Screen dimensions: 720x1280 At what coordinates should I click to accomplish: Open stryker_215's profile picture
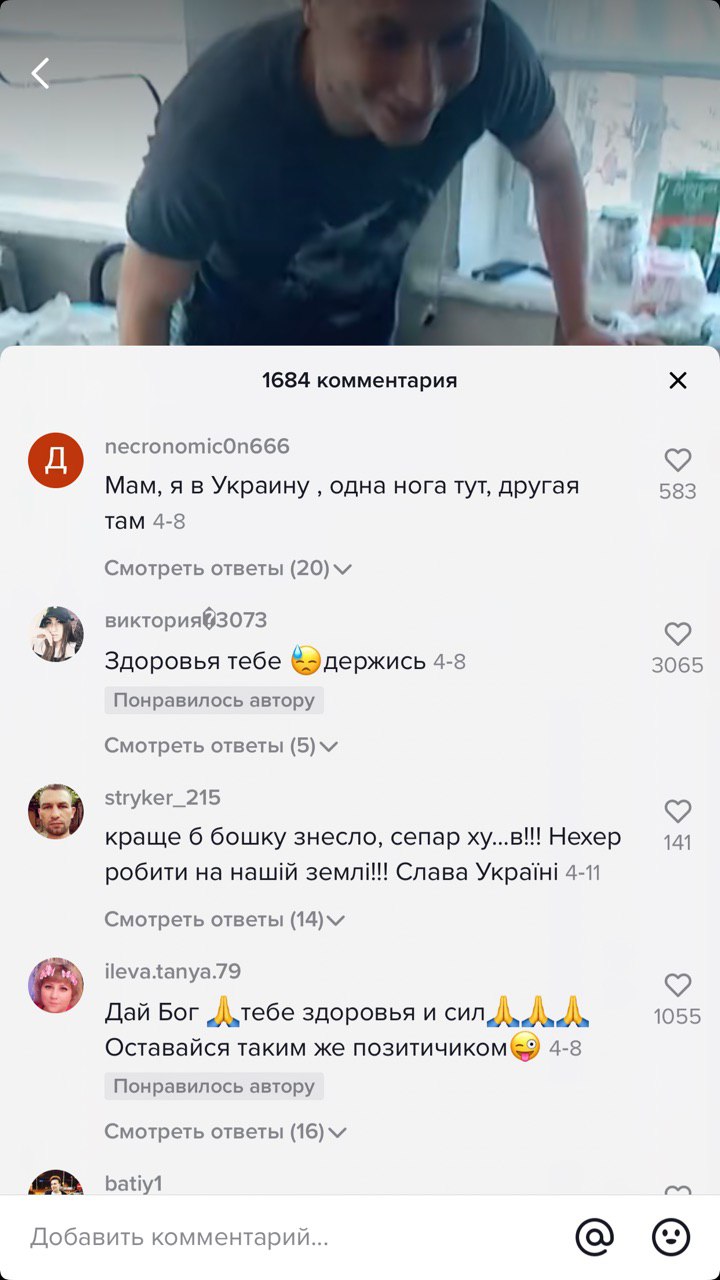(x=56, y=811)
